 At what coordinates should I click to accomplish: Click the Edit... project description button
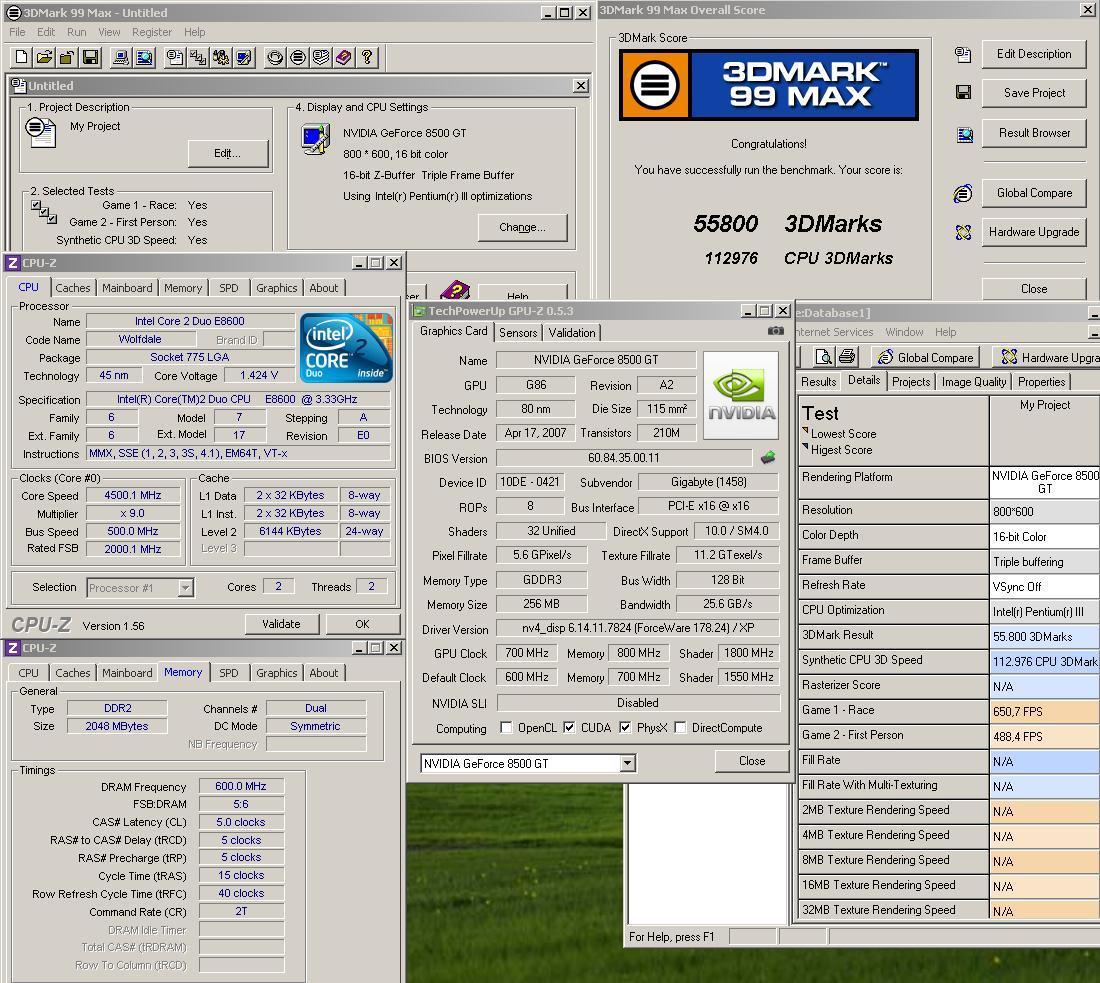click(227, 153)
